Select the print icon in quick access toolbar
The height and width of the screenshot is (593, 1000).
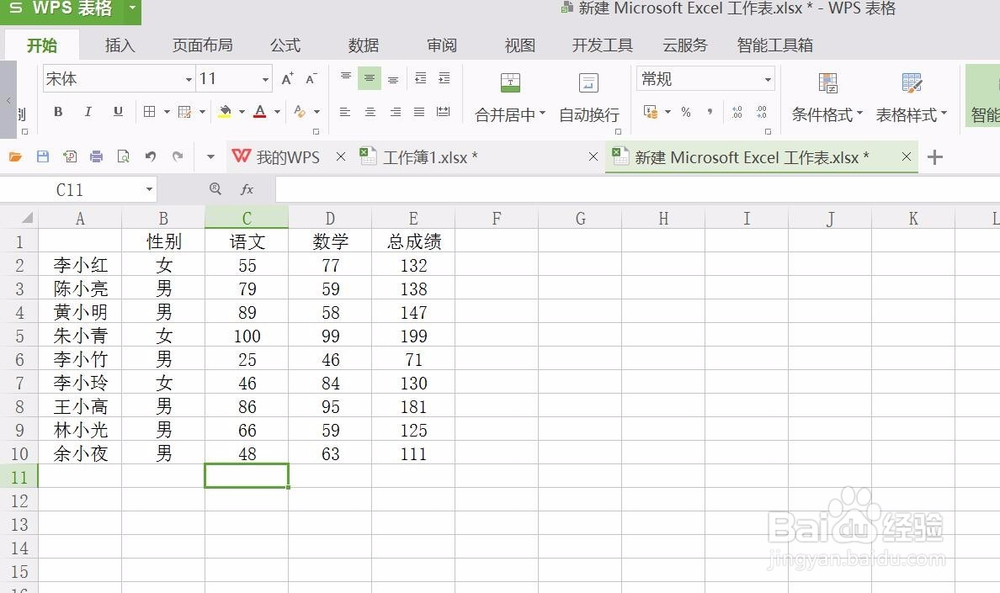click(x=96, y=156)
